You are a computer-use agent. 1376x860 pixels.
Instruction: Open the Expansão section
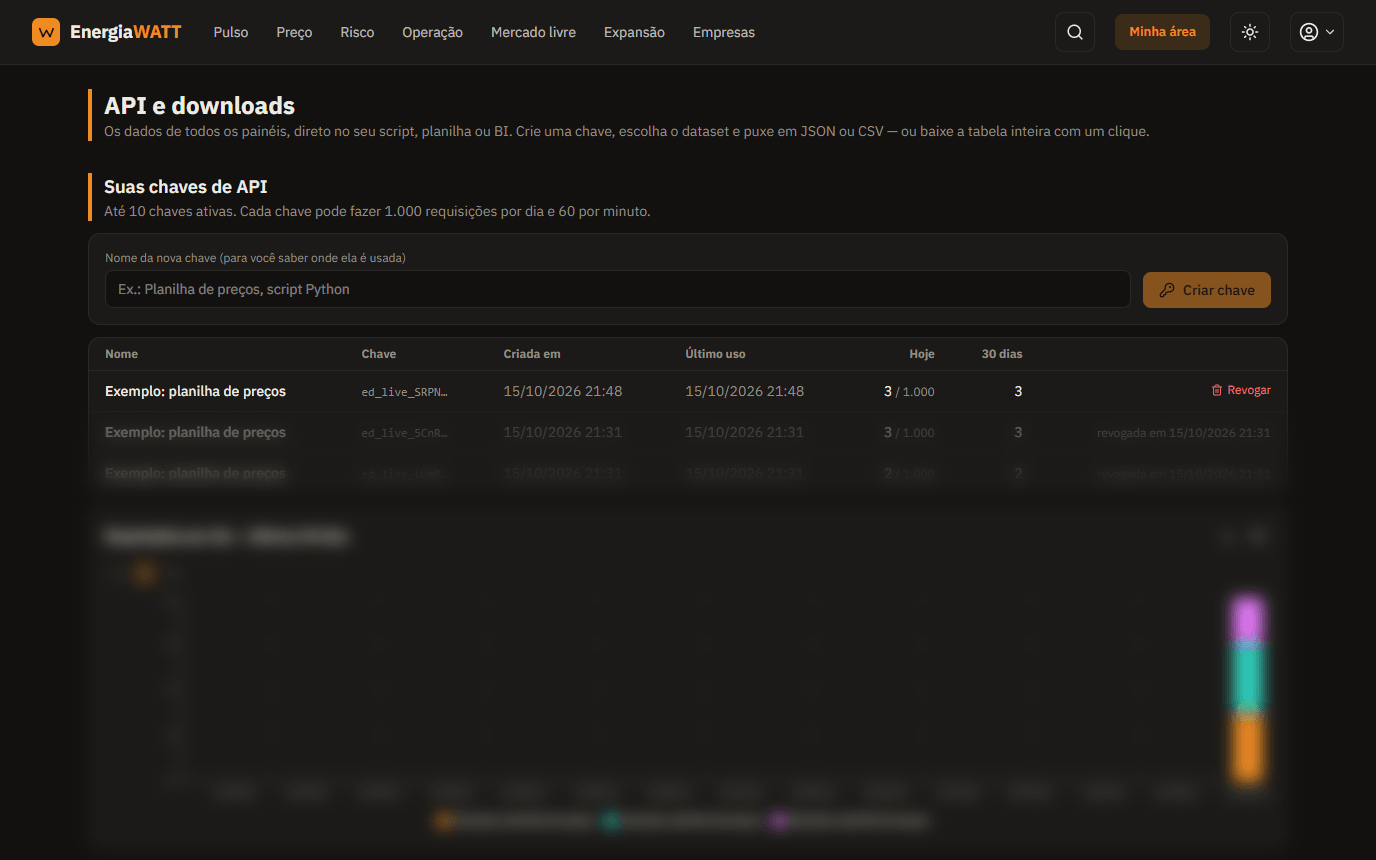(x=634, y=32)
